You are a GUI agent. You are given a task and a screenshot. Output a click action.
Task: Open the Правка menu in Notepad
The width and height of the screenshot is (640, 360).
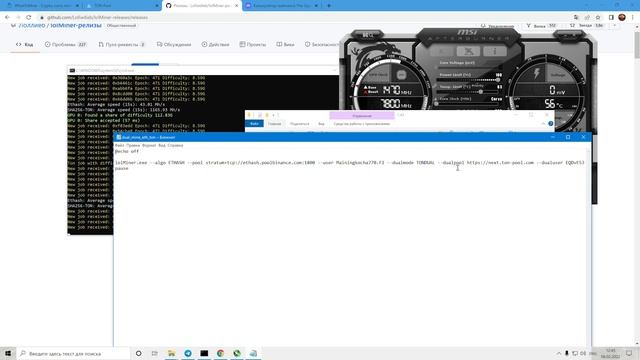[133, 145]
